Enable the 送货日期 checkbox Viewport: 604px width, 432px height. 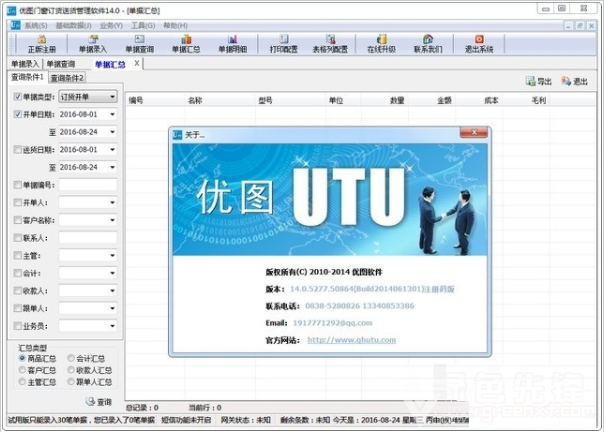(17, 150)
